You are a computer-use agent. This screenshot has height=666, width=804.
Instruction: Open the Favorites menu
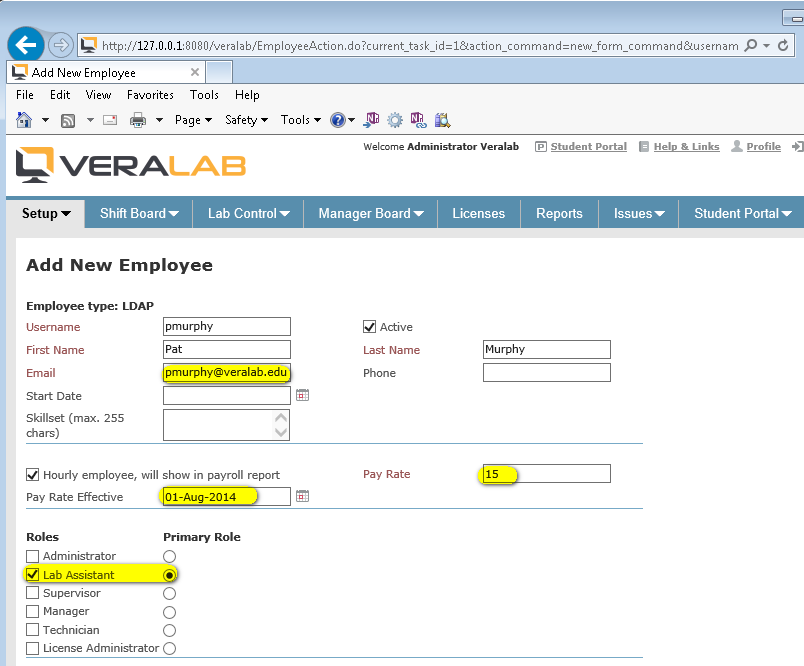150,95
